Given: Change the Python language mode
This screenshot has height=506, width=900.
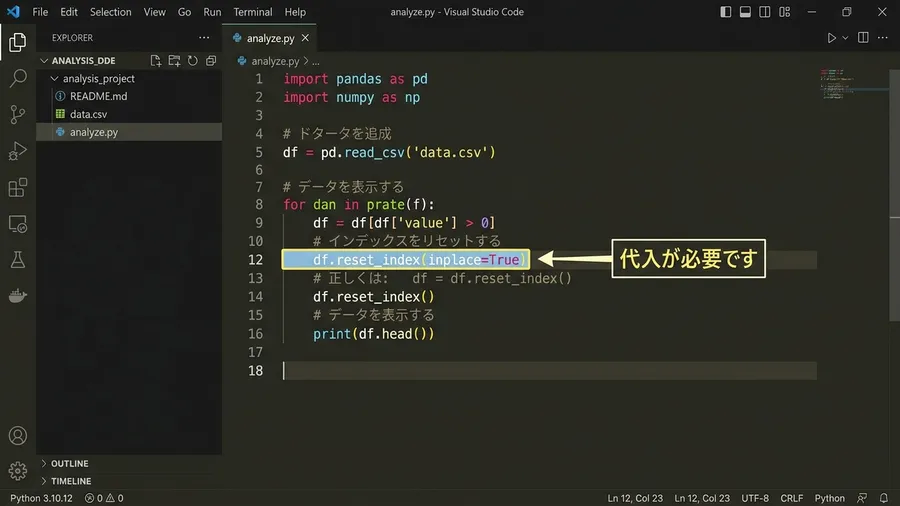Looking at the screenshot, I should [x=829, y=498].
